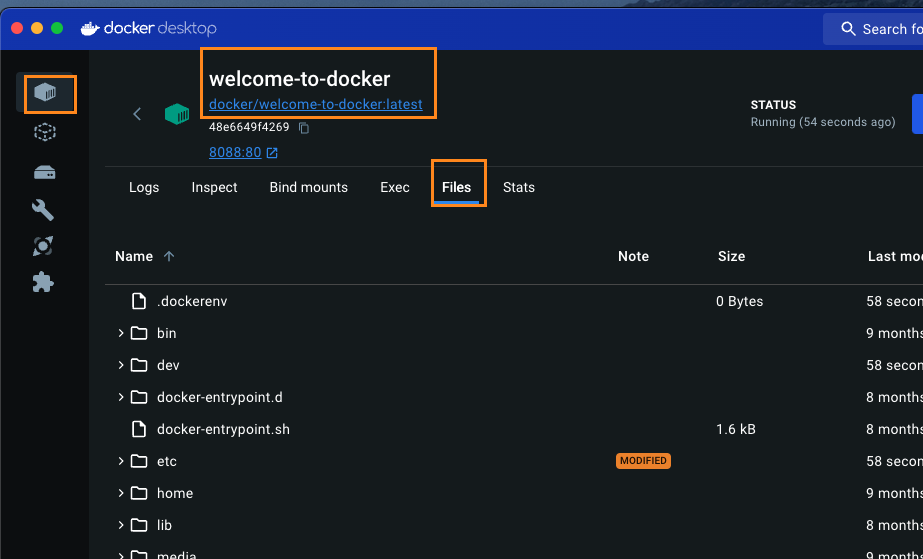The width and height of the screenshot is (923, 559).
Task: Select the .dockerenv file name
Action: coord(192,301)
